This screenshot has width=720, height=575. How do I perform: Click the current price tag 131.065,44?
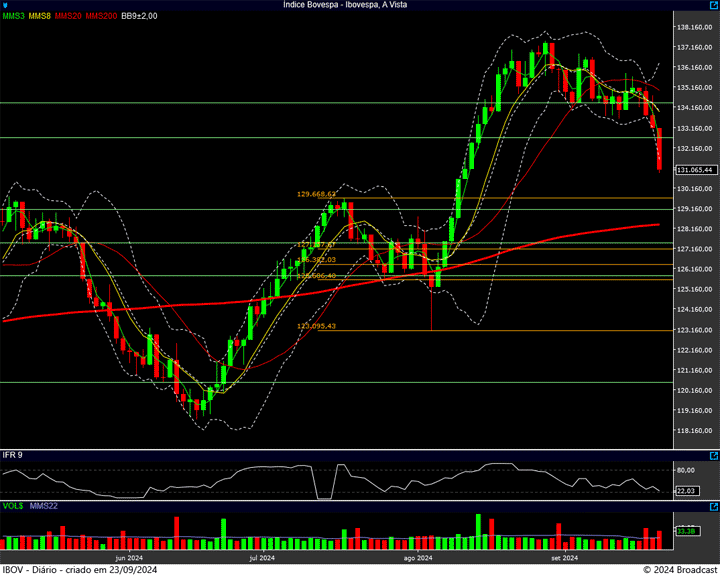click(x=692, y=170)
